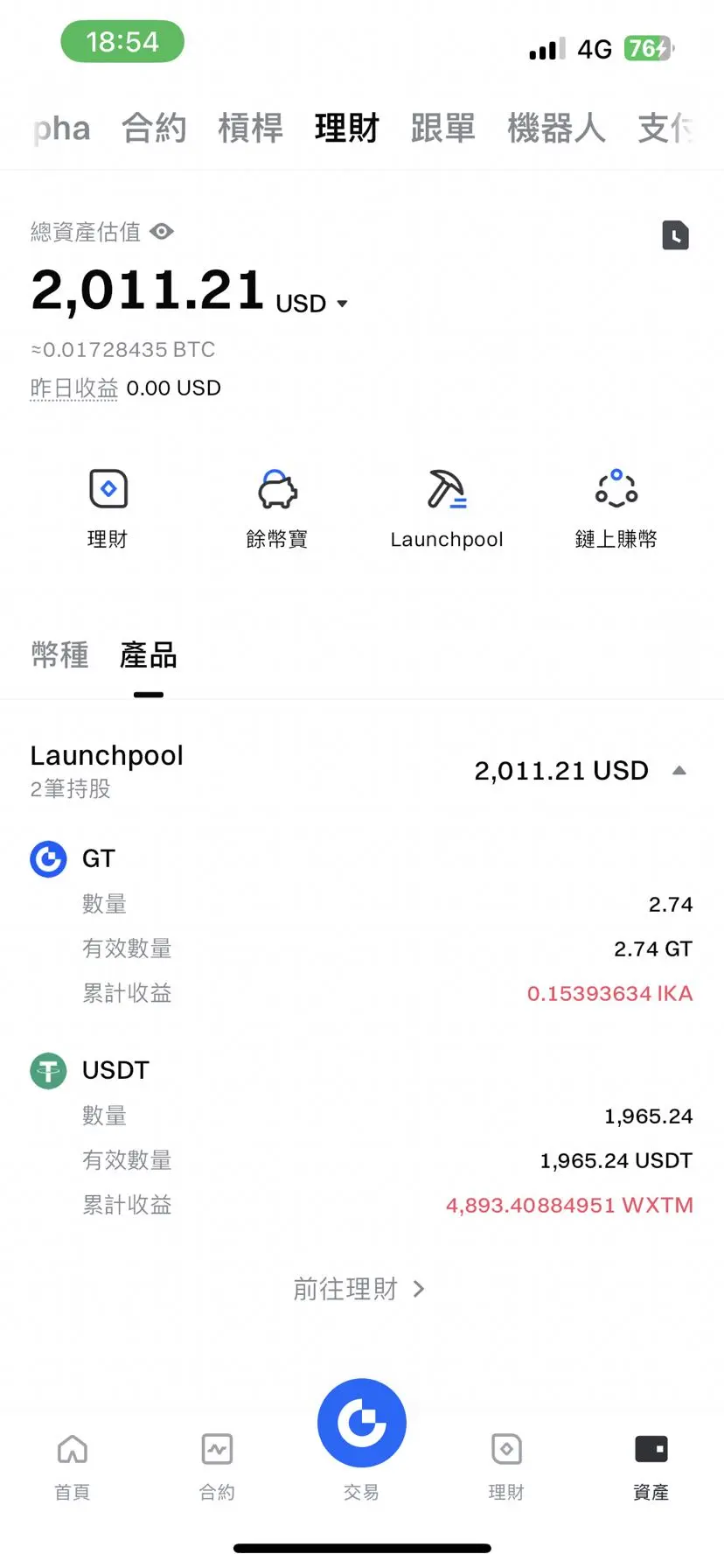Tap the GT holding name
This screenshot has height=1568, width=724.
point(99,859)
